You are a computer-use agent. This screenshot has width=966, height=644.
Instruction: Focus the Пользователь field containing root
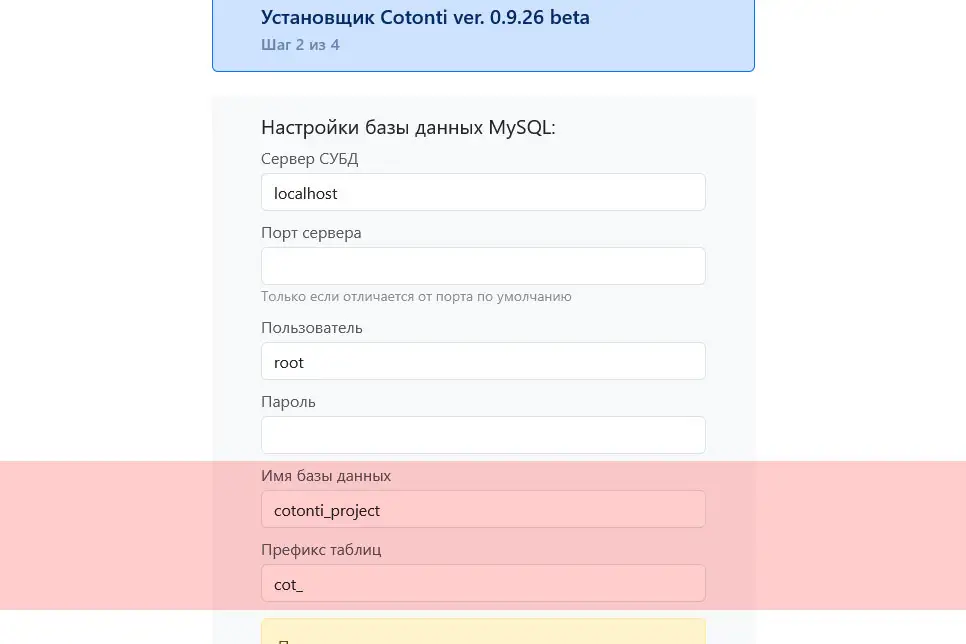coord(483,361)
